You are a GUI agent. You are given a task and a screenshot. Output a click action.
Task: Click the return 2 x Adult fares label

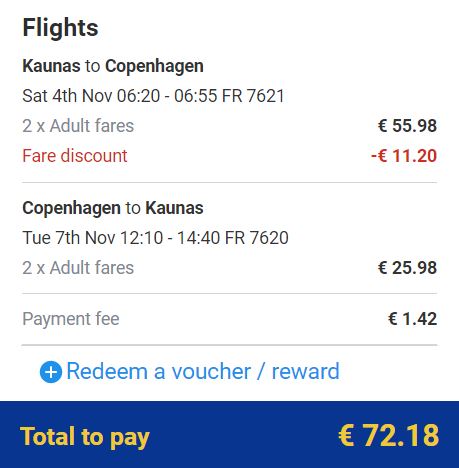pos(78,268)
